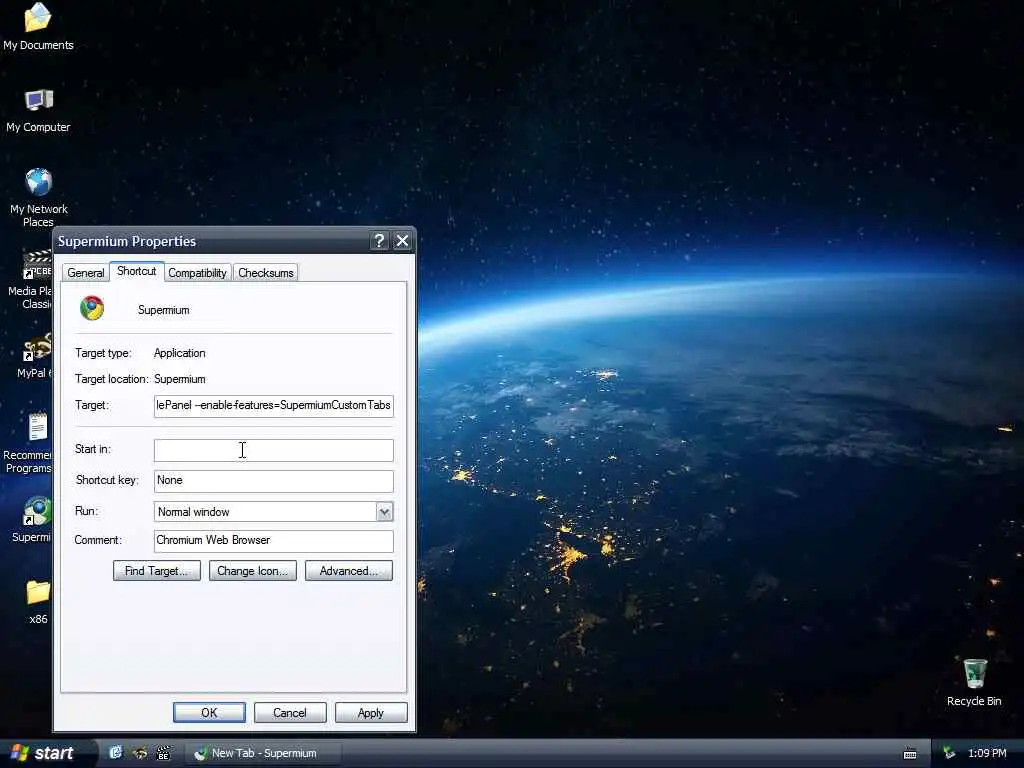The width and height of the screenshot is (1024, 768).
Task: Click the taskbar clock showing 1:09 PM
Action: point(987,753)
